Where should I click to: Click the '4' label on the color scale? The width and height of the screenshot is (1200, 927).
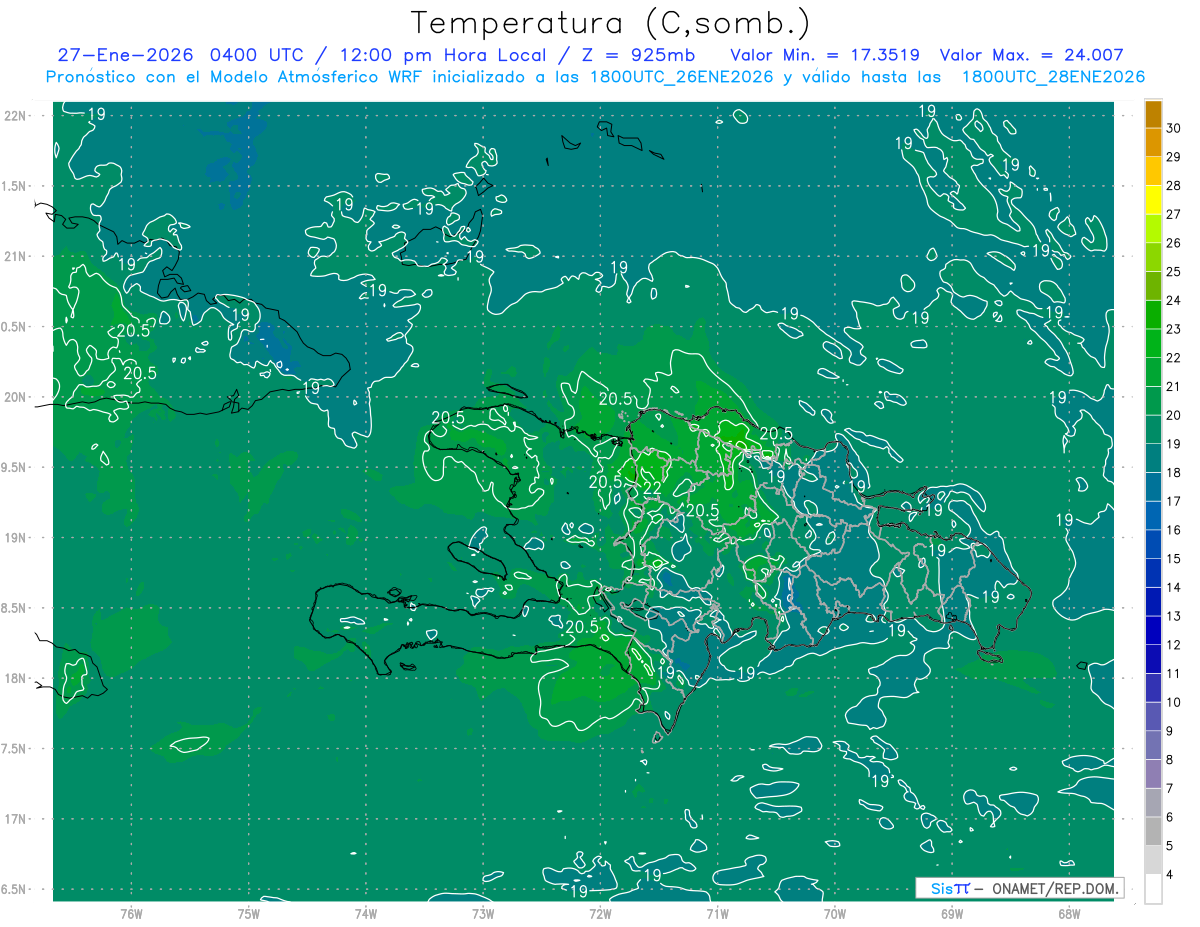tap(1171, 875)
